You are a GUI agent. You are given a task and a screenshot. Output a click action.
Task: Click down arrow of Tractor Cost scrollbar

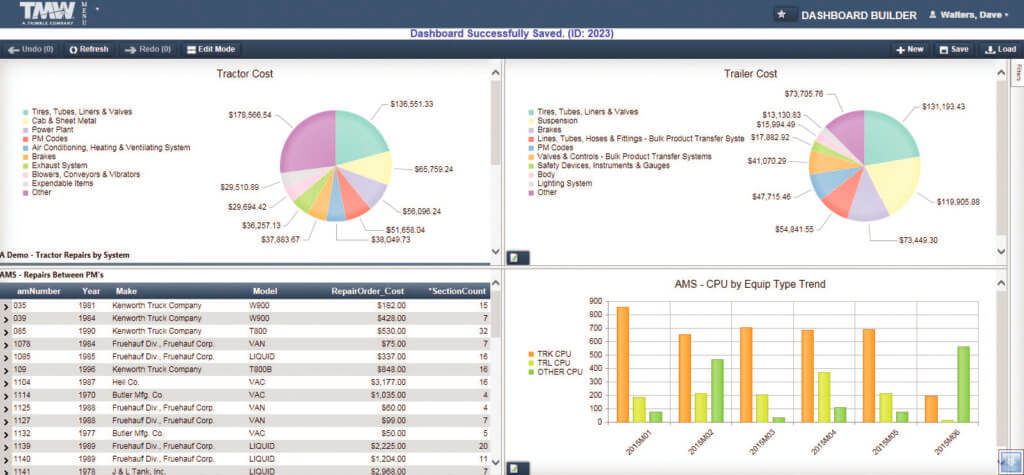click(496, 252)
